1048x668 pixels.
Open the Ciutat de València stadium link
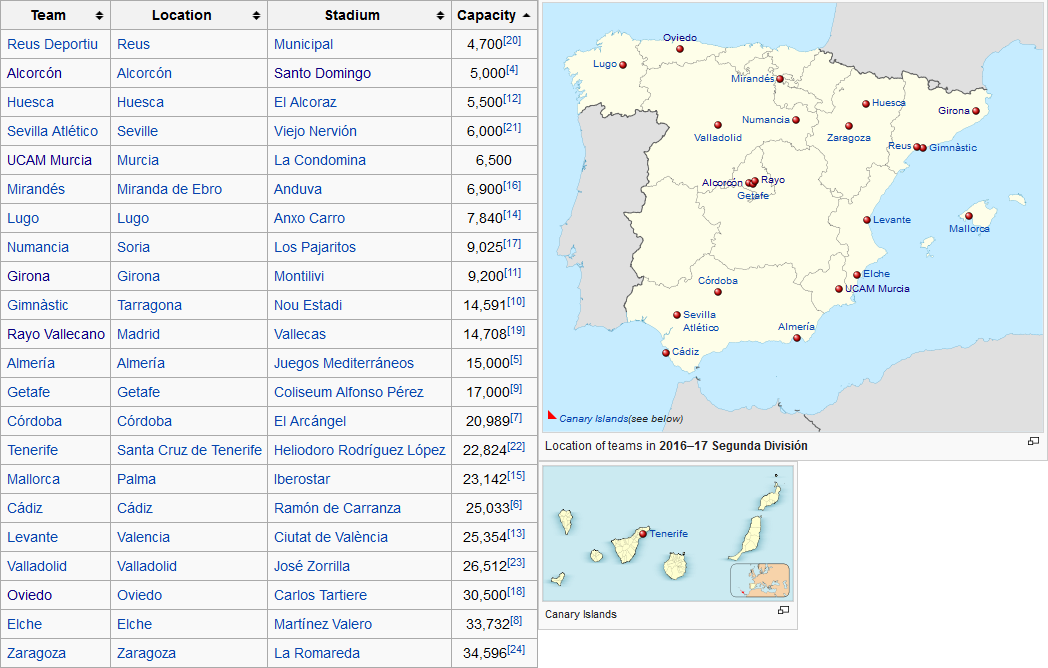coord(330,537)
